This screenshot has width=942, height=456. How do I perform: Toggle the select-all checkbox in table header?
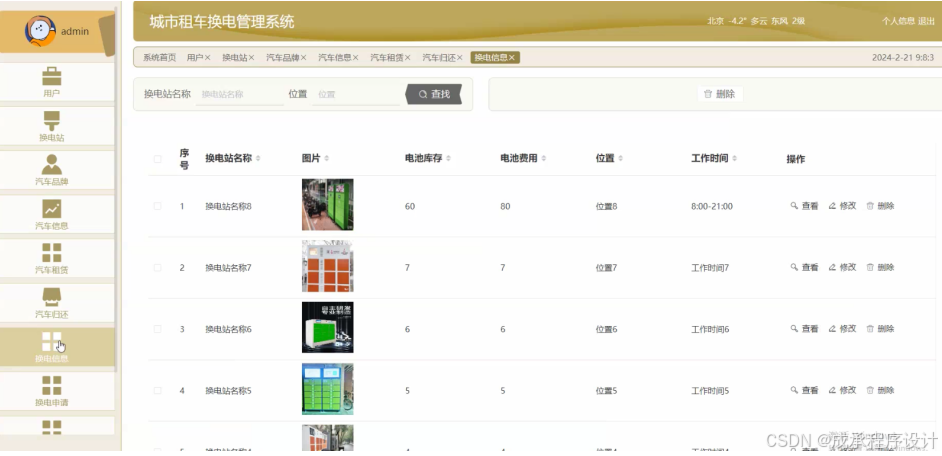pyautogui.click(x=157, y=159)
